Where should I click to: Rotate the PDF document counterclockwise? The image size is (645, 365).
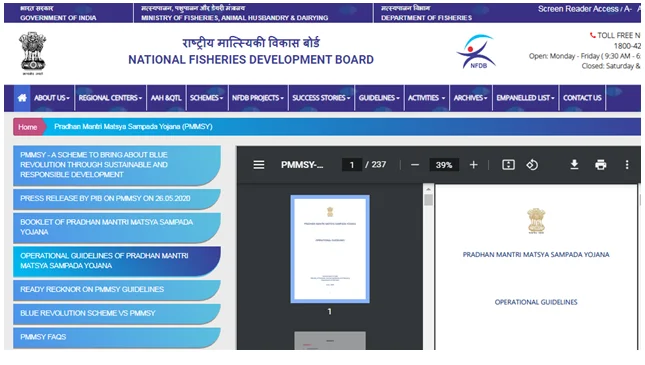[532, 165]
